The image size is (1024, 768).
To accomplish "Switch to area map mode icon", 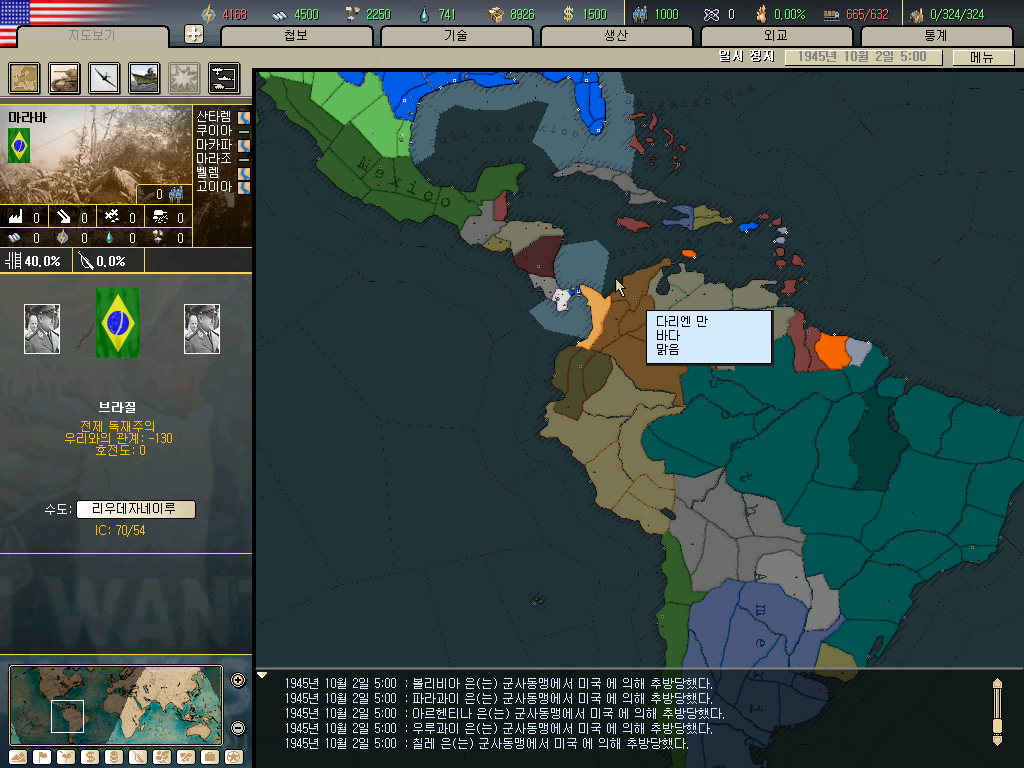I will pos(186,757).
